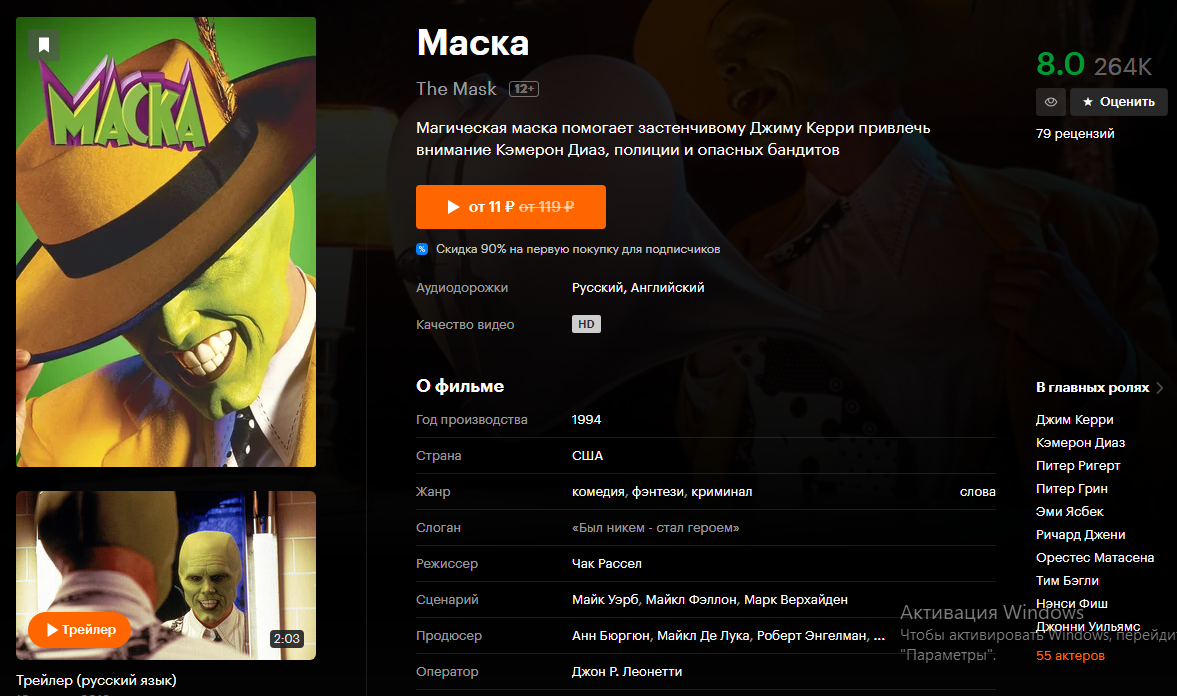Open director Чак Рассел page
This screenshot has width=1177, height=696.
click(x=607, y=564)
